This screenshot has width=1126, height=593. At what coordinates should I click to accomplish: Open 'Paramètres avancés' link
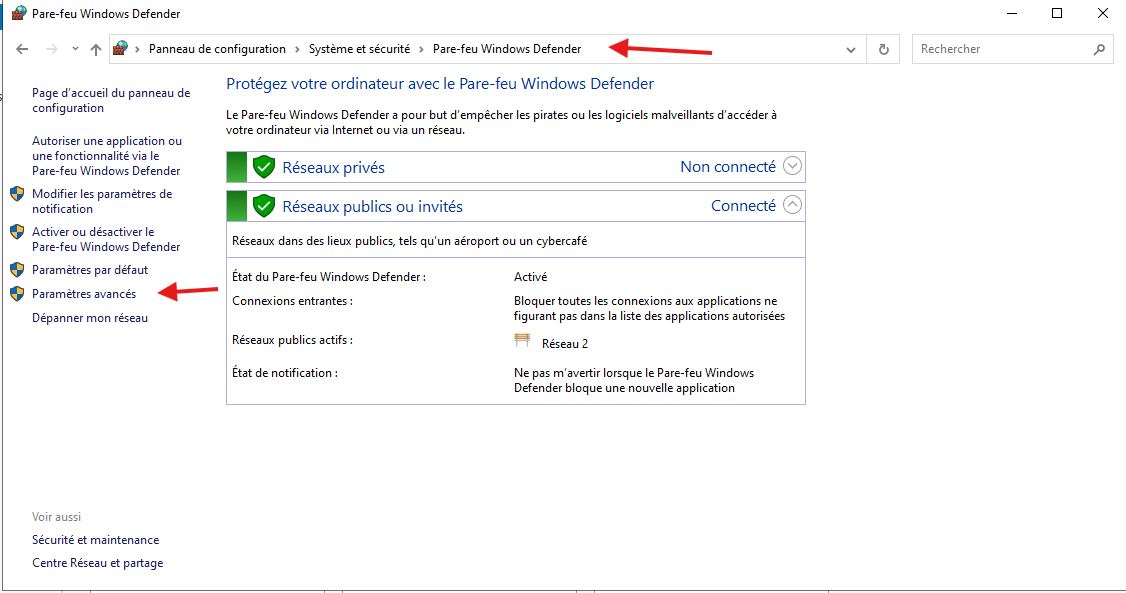[x=84, y=294]
